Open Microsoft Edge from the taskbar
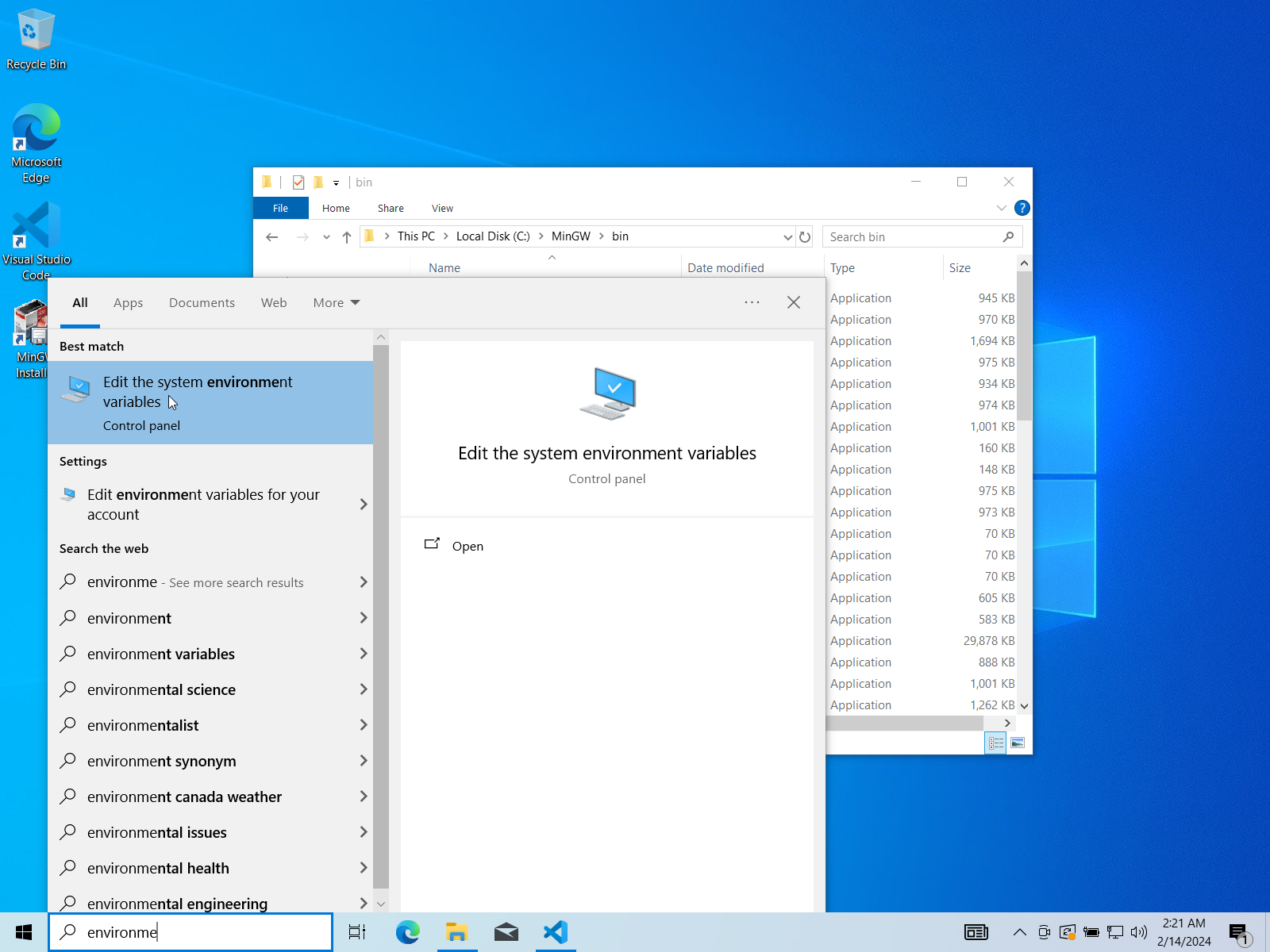This screenshot has width=1270, height=952. click(x=408, y=932)
